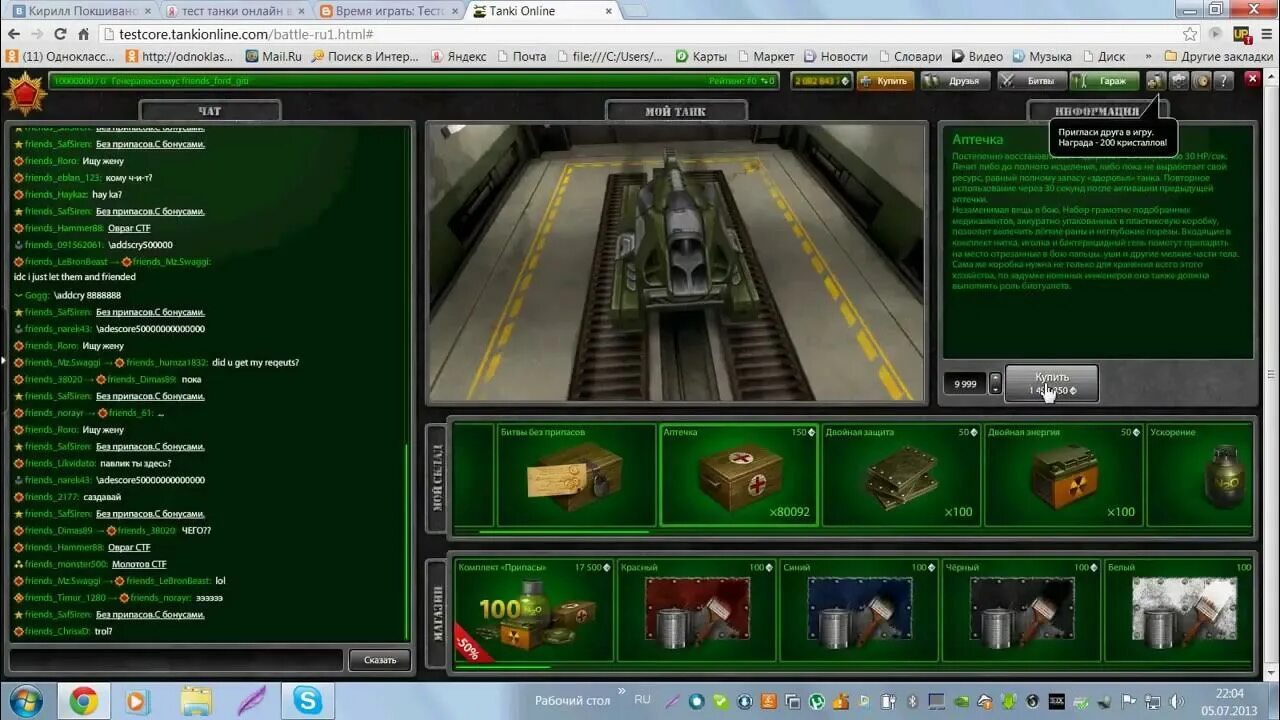Image resolution: width=1280 pixels, height=720 pixels.
Task: Open the Карты bookmark
Action: (701, 57)
